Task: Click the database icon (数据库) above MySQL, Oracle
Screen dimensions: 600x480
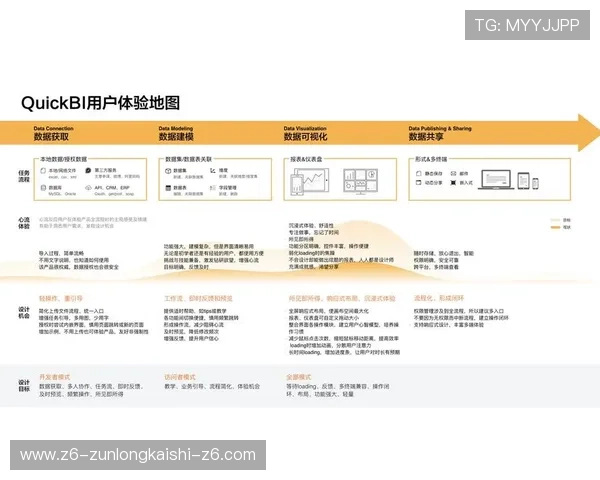Action: pos(43,188)
